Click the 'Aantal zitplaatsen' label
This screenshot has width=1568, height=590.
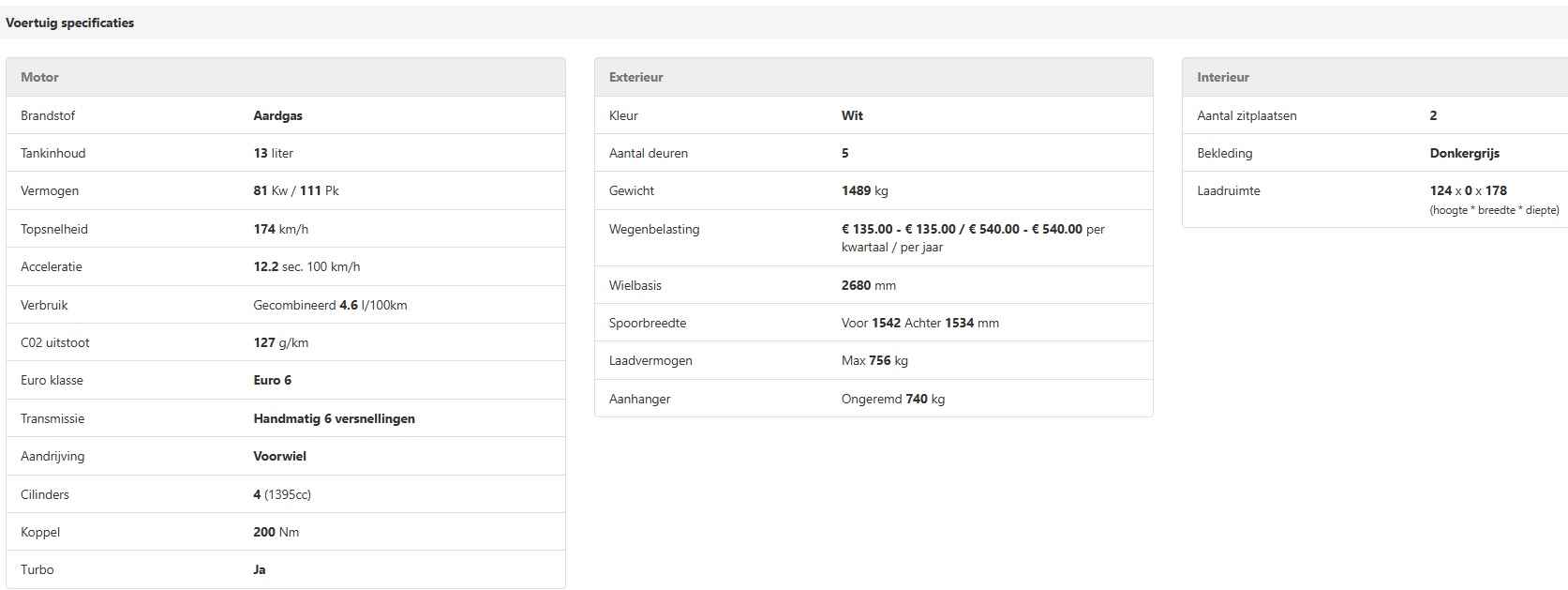[1247, 115]
